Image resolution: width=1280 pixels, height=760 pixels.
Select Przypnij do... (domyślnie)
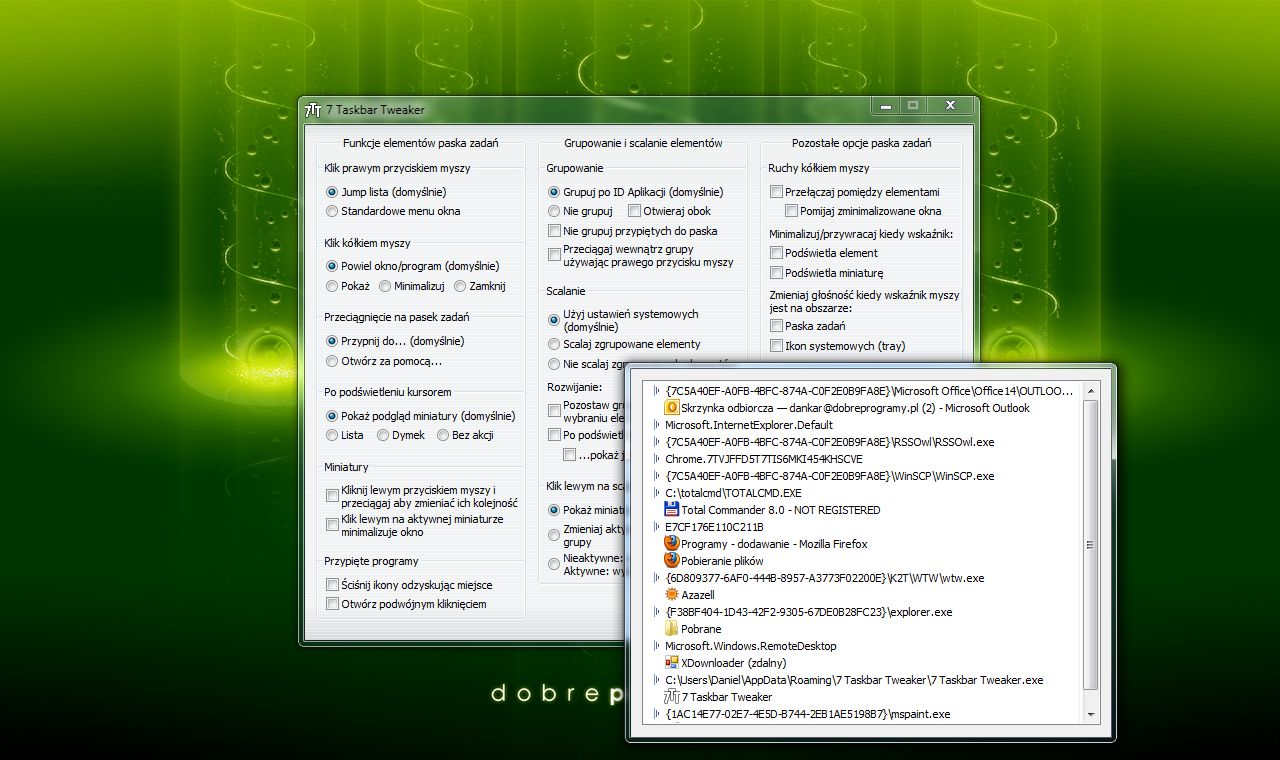tap(332, 341)
